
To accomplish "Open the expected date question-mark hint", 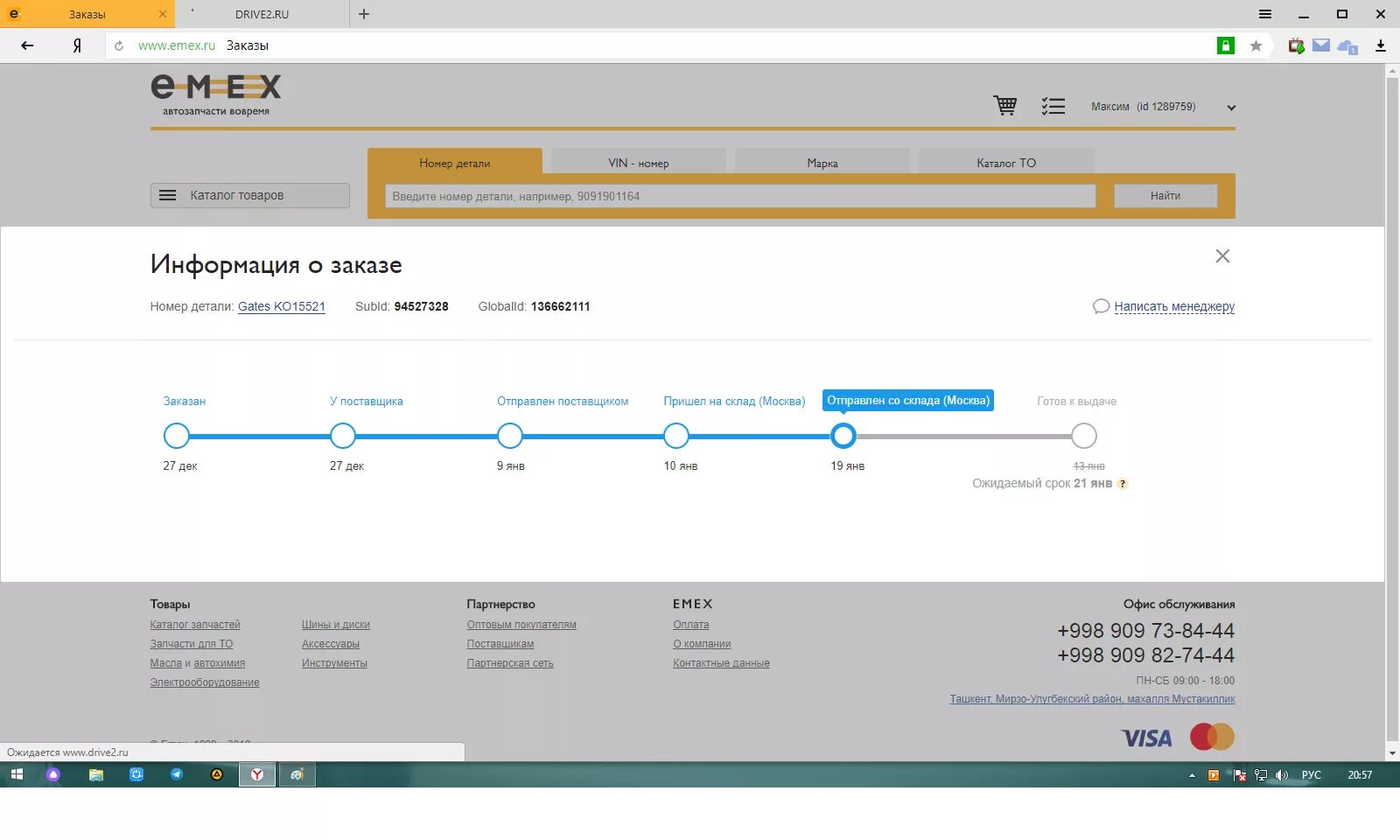I will click(1123, 484).
